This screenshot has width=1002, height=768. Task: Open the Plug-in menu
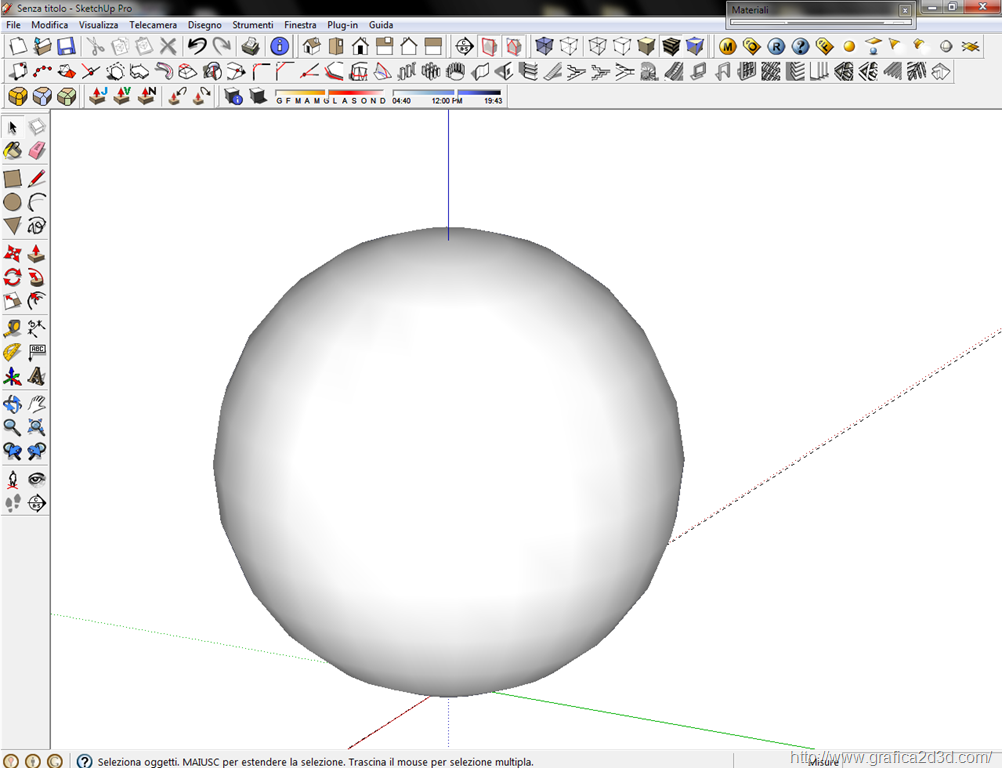[x=343, y=24]
